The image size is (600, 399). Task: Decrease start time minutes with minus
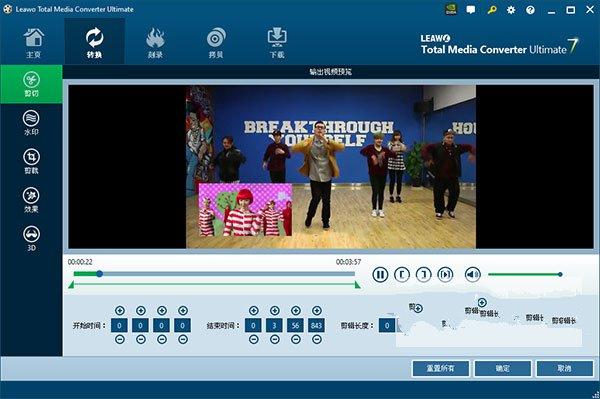[141, 339]
